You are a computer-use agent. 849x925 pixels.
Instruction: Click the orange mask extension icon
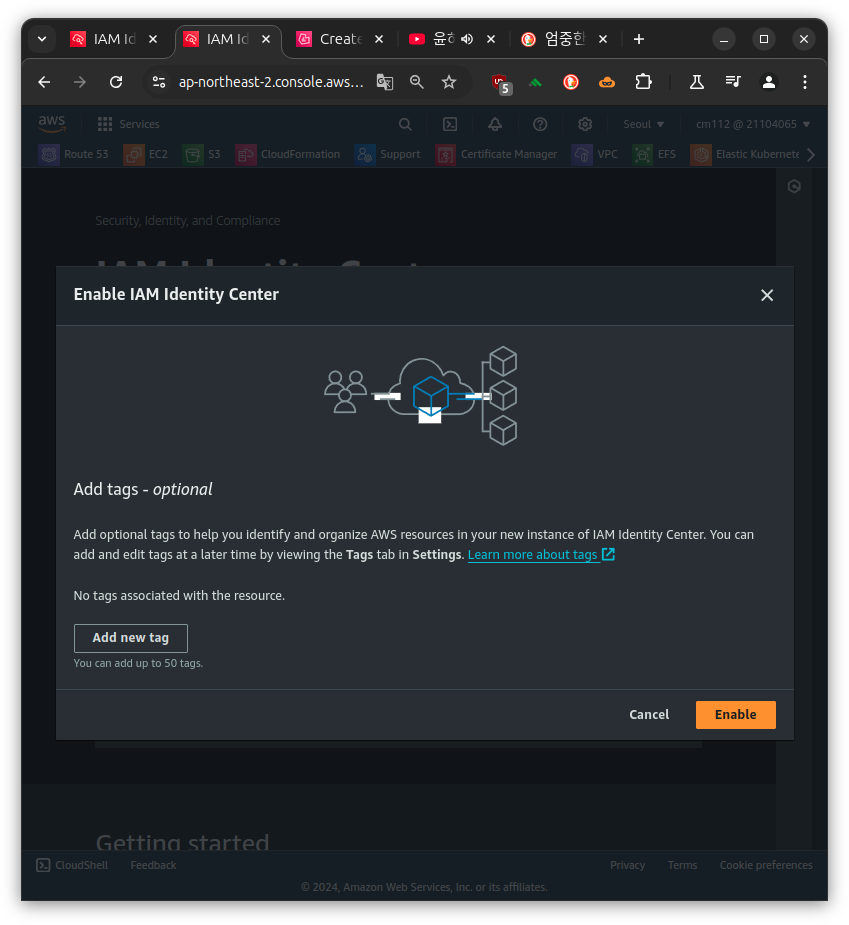[x=607, y=83]
